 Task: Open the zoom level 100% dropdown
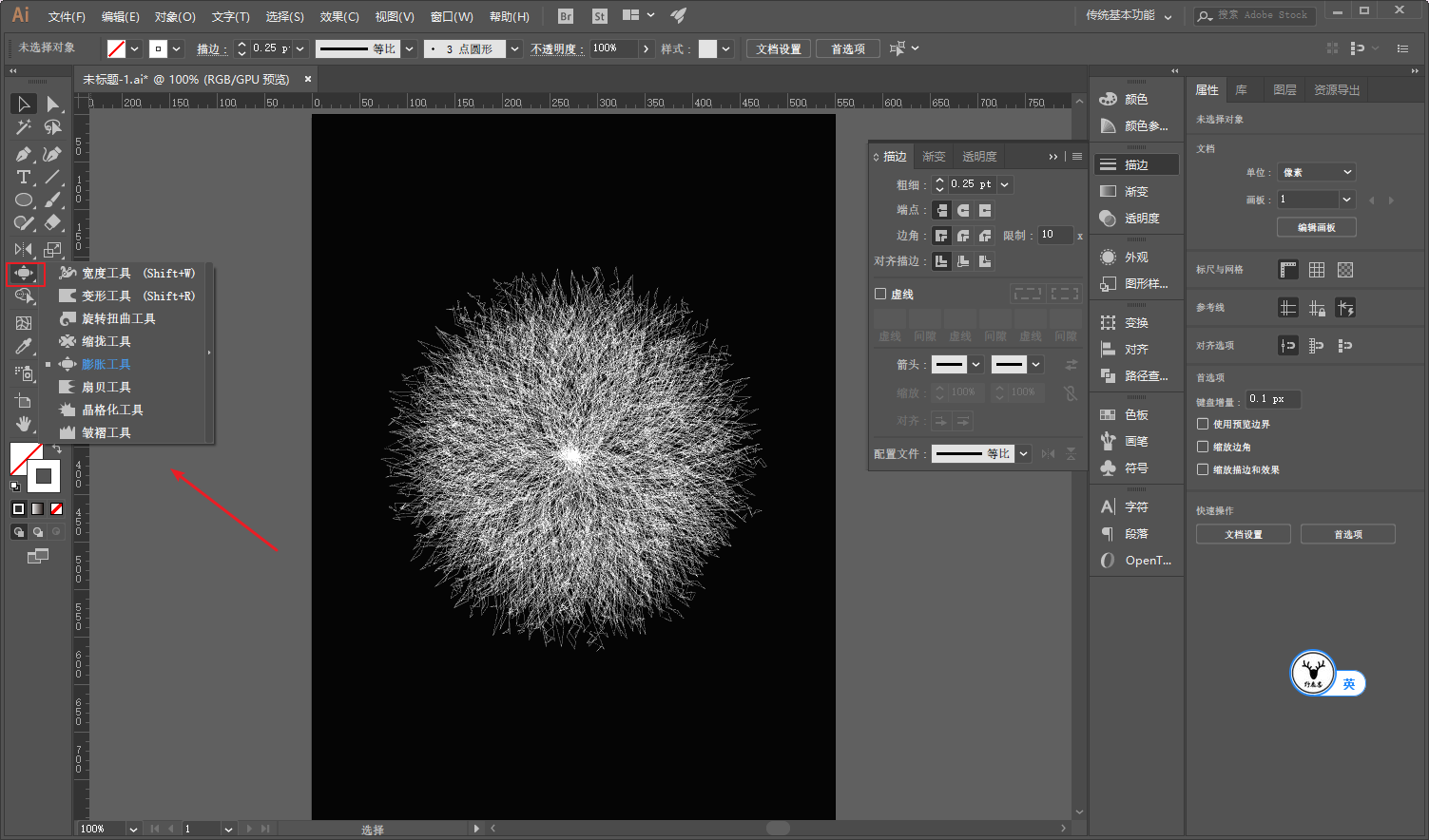coord(133,829)
